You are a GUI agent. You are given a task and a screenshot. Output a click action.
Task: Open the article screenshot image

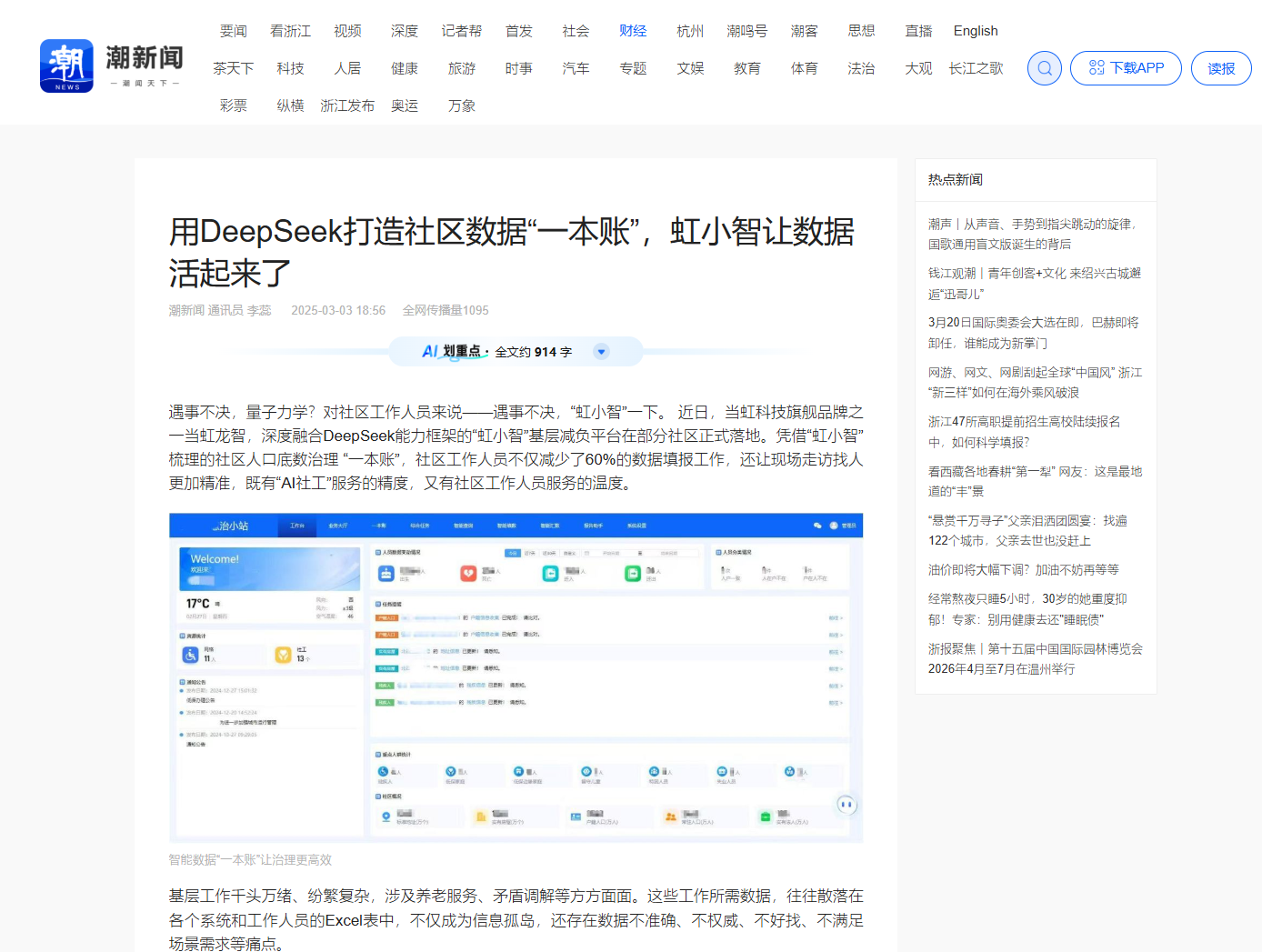pyautogui.click(x=516, y=677)
